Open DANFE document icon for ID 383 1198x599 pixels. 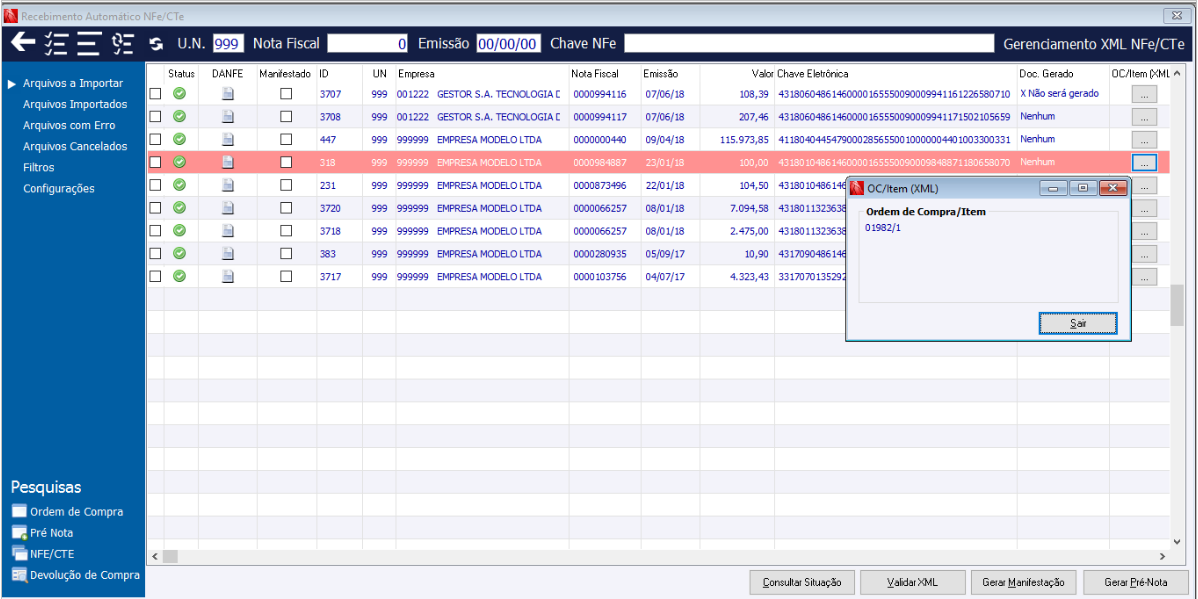[228, 253]
